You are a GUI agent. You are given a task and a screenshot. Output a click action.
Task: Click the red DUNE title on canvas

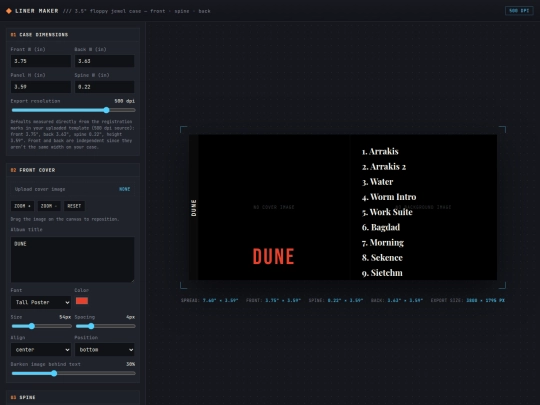click(x=273, y=257)
